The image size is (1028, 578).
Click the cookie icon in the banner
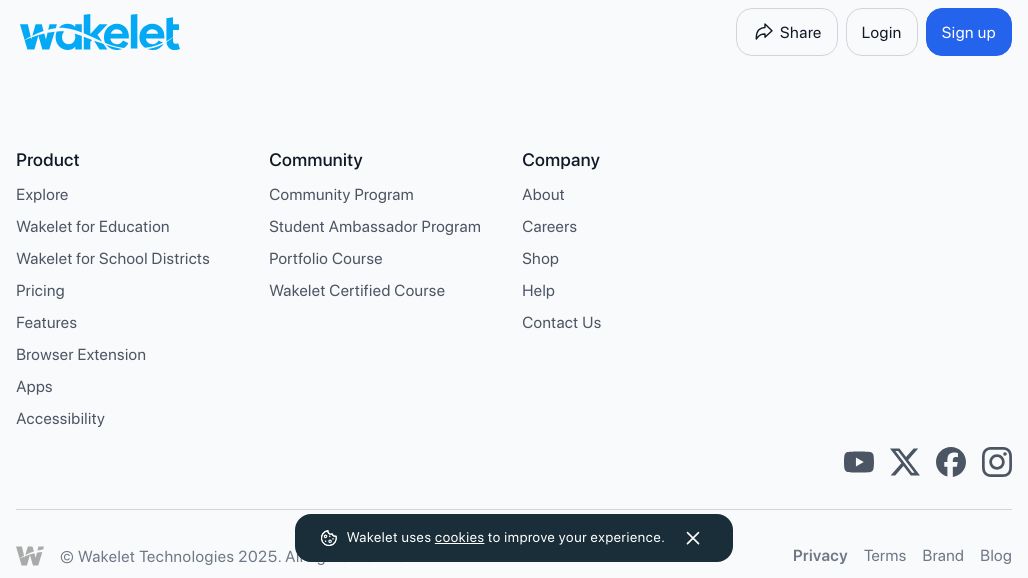click(328, 538)
